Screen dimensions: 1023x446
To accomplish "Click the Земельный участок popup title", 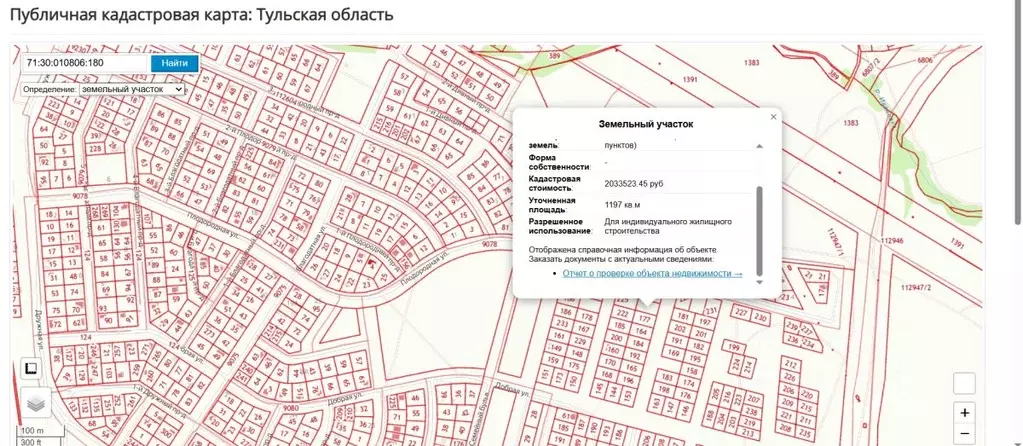I will [x=646, y=124].
